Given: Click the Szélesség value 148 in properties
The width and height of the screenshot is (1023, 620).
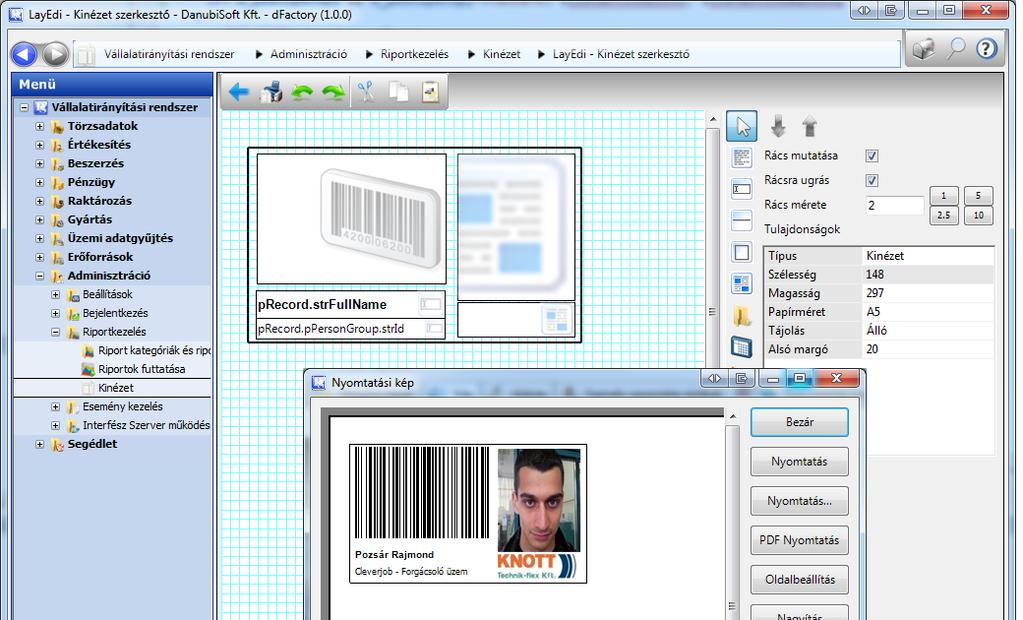Looking at the screenshot, I should 875,275.
